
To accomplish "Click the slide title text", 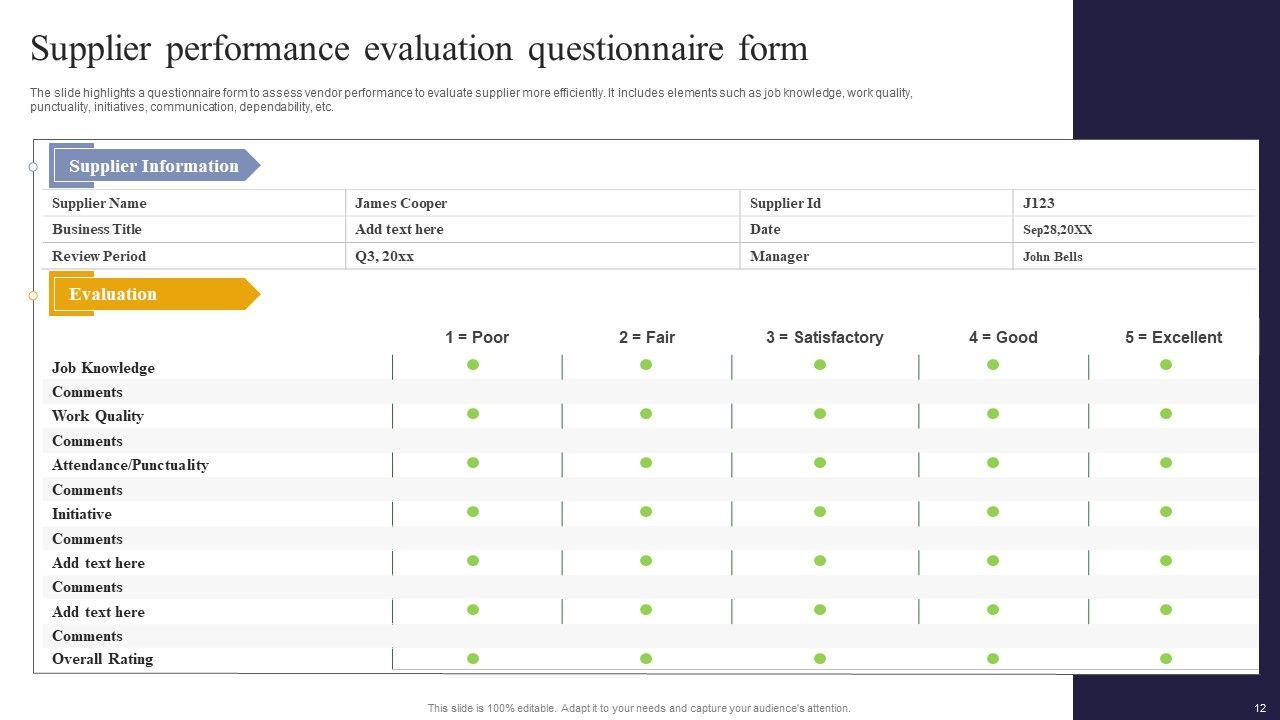I will click(x=419, y=49).
